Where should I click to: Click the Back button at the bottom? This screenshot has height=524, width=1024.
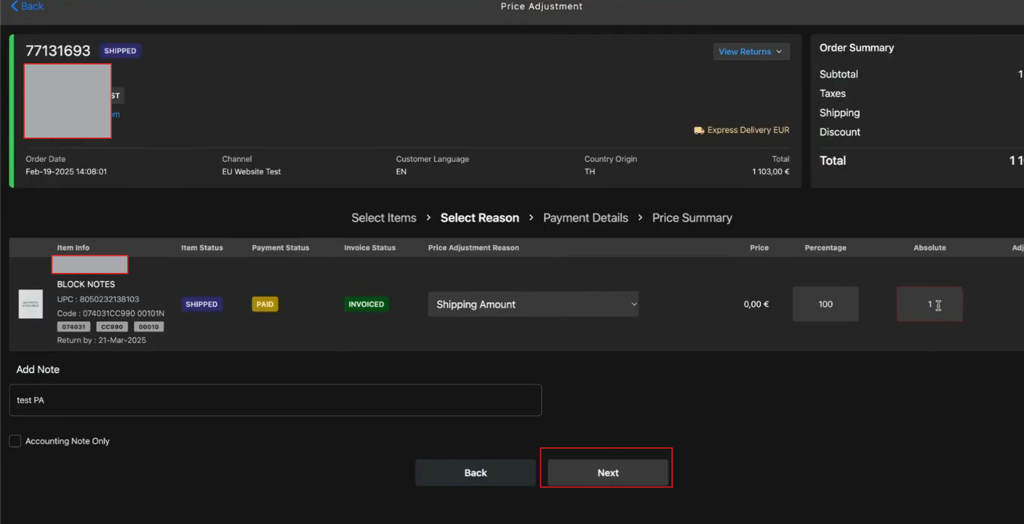point(475,472)
